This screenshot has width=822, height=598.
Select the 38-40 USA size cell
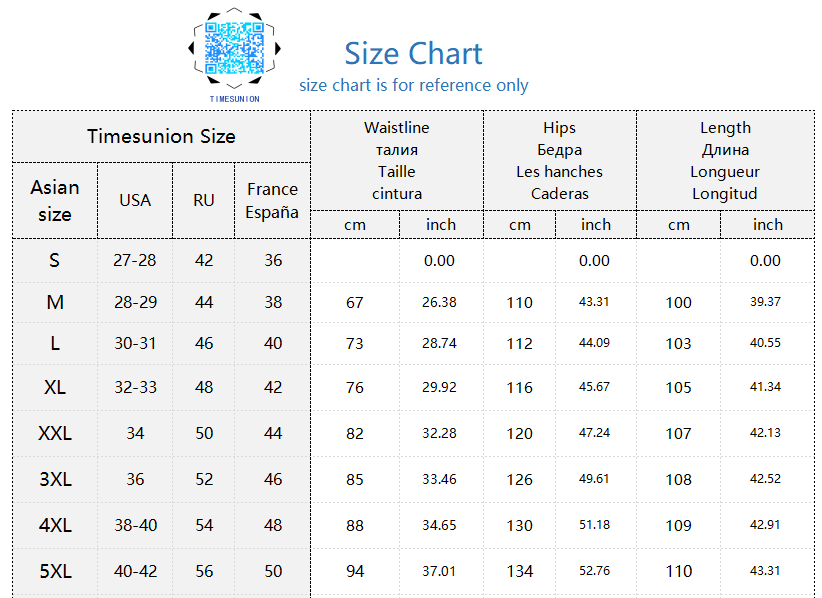tap(135, 525)
